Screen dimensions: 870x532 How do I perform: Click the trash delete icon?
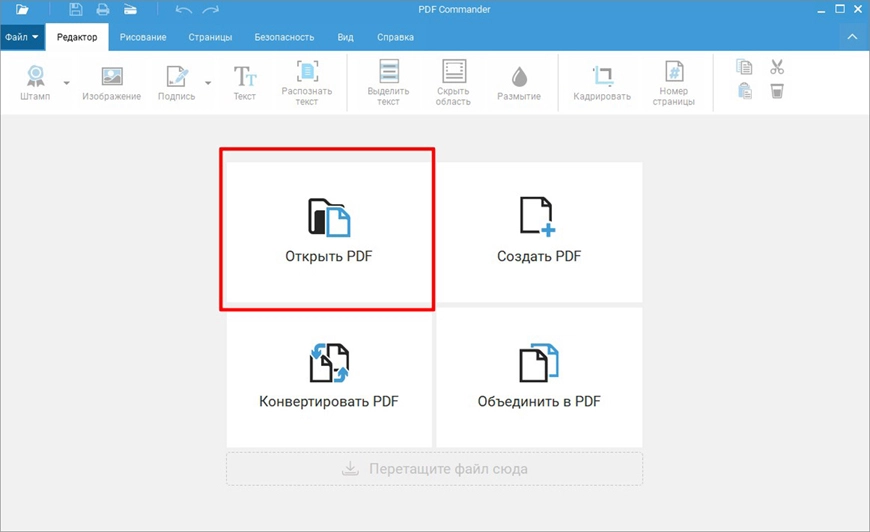coord(777,91)
